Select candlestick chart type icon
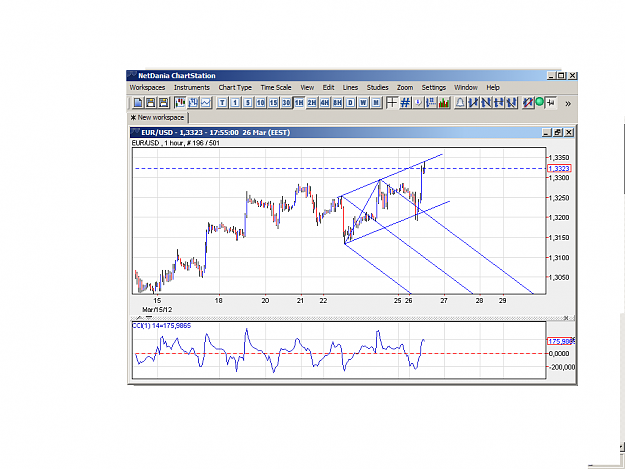Image resolution: width=625 pixels, height=469 pixels. pyautogui.click(x=180, y=103)
